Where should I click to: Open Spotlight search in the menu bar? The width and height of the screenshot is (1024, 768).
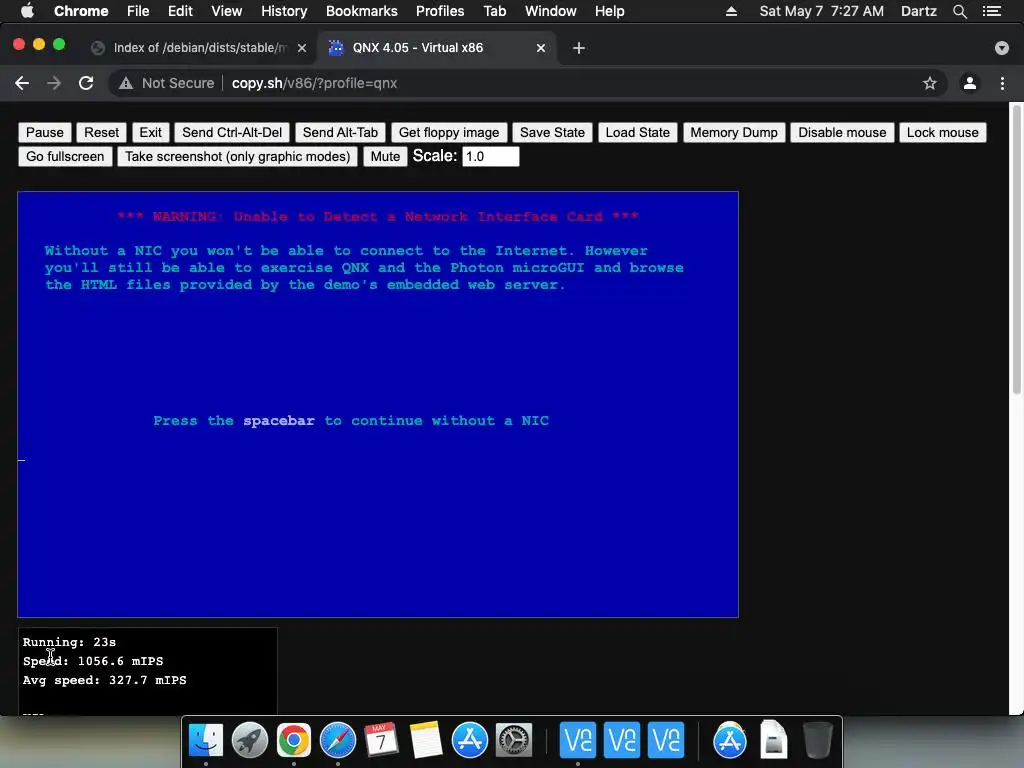[959, 11]
